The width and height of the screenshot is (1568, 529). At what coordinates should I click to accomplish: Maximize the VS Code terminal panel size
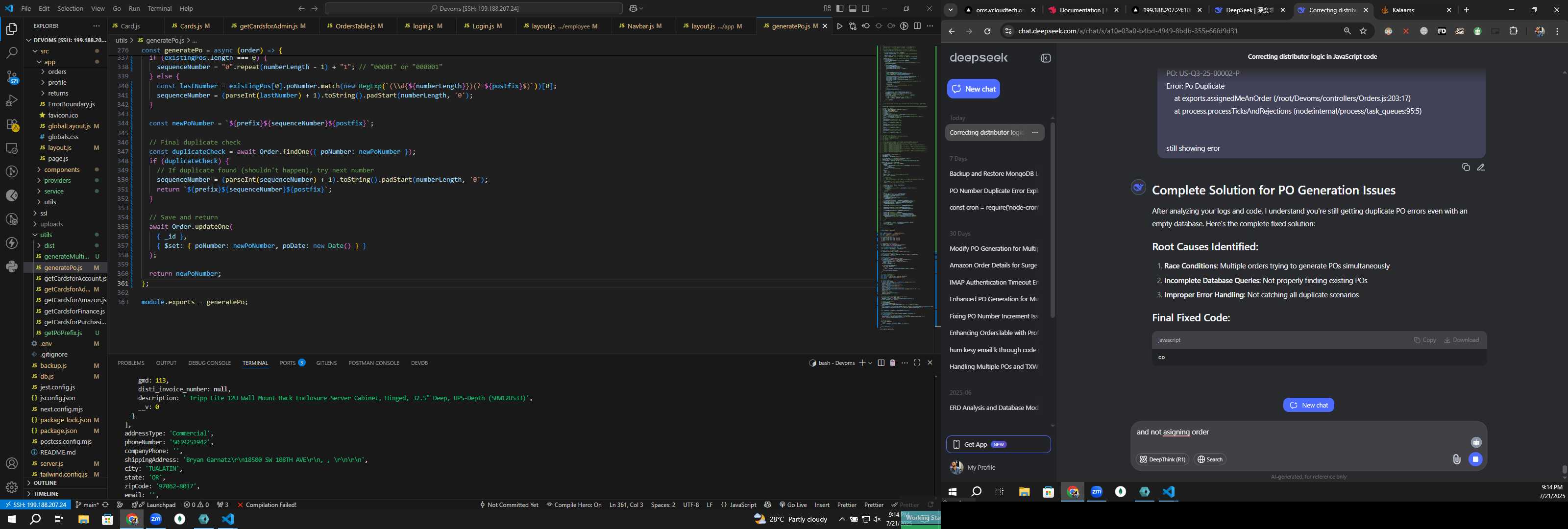[917, 363]
